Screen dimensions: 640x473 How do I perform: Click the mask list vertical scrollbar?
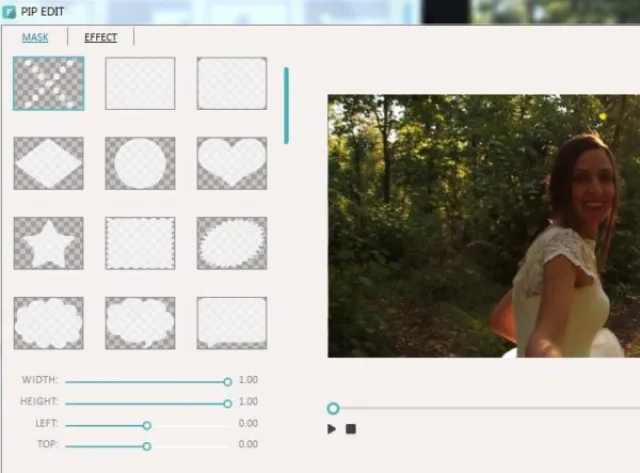click(x=287, y=106)
